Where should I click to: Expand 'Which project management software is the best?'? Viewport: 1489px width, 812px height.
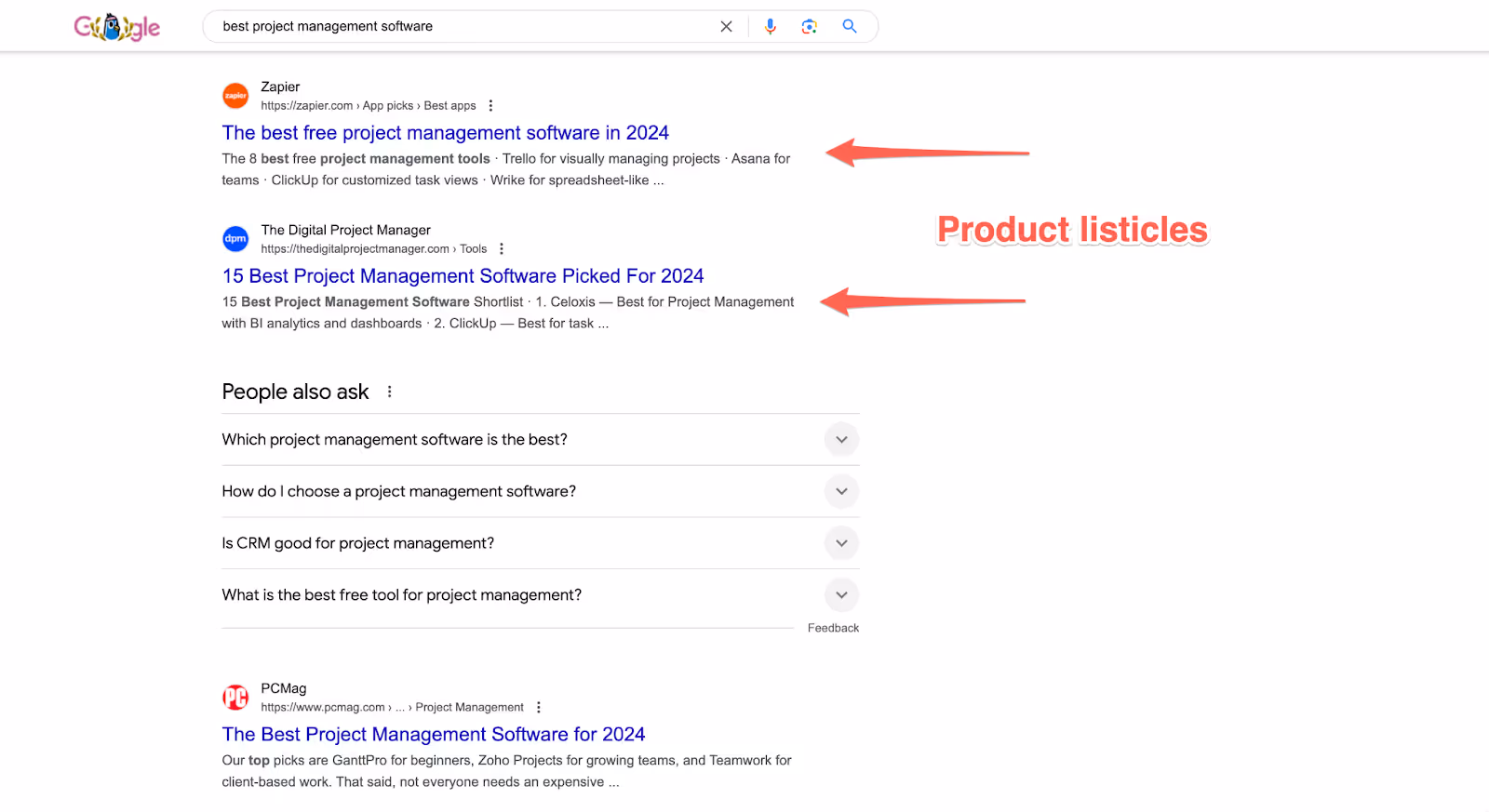(541, 440)
